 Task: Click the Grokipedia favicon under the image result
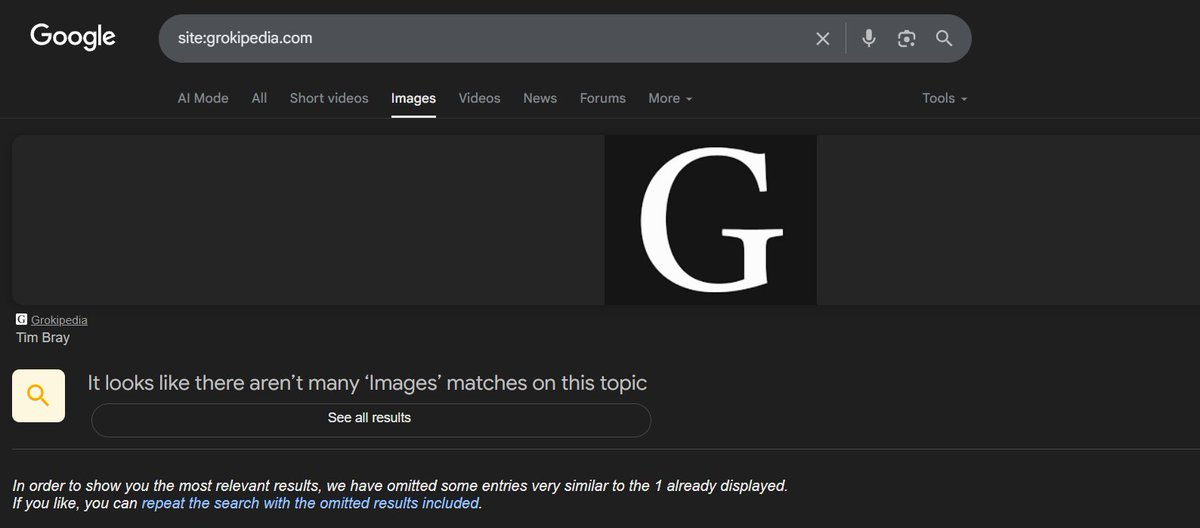pos(21,320)
